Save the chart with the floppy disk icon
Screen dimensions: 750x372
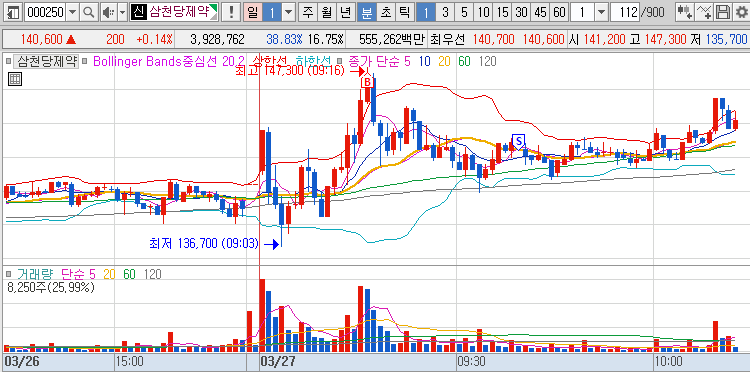tap(724, 12)
